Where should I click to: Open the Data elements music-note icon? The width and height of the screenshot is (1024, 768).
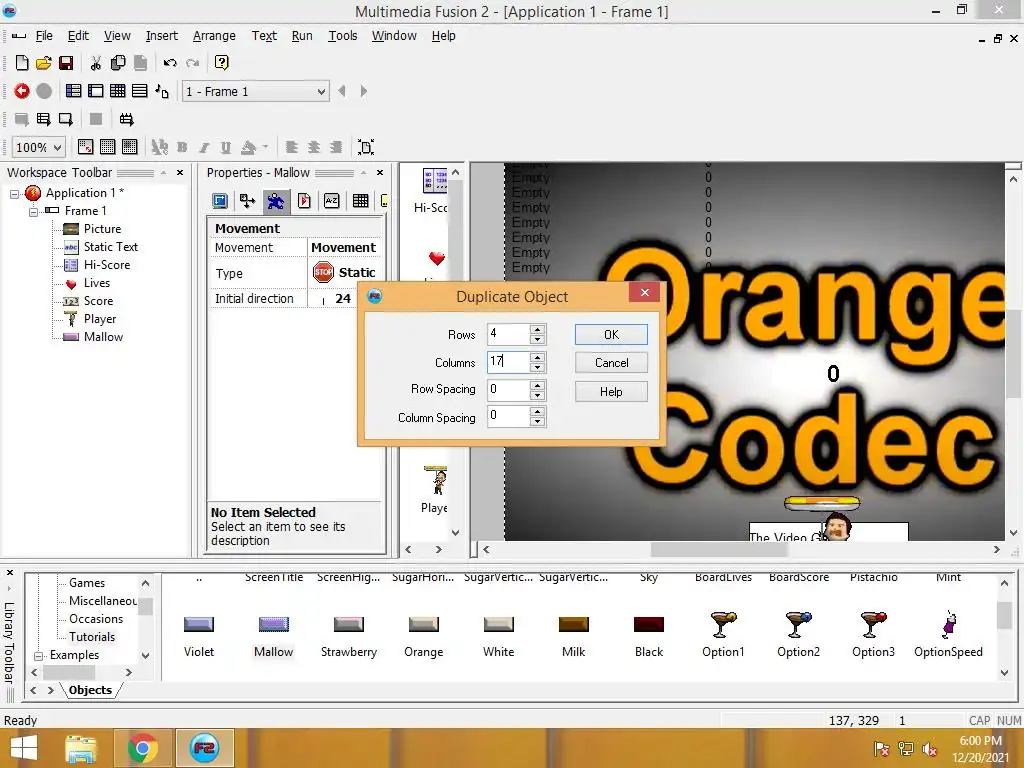point(162,91)
